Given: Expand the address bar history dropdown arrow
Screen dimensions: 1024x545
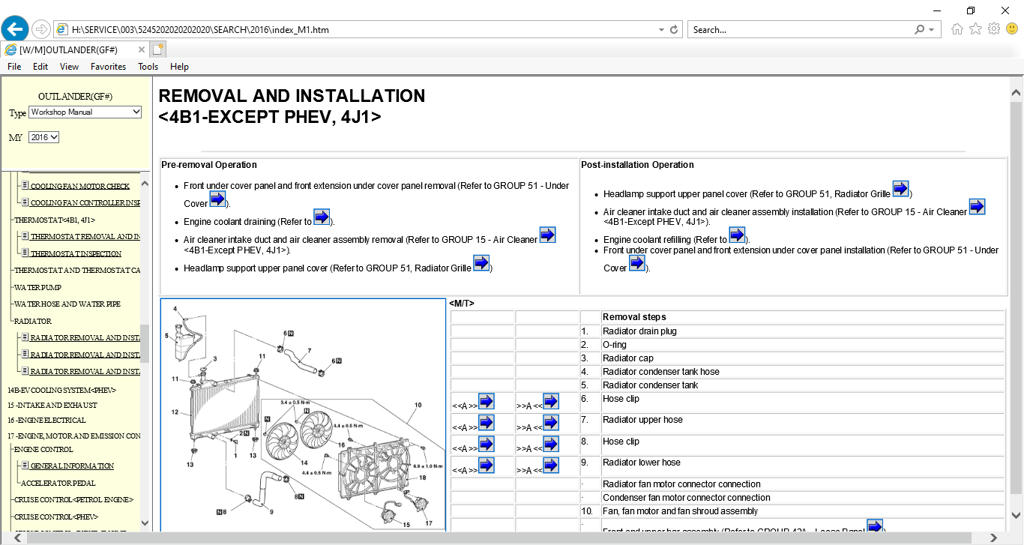Looking at the screenshot, I should tap(661, 29).
